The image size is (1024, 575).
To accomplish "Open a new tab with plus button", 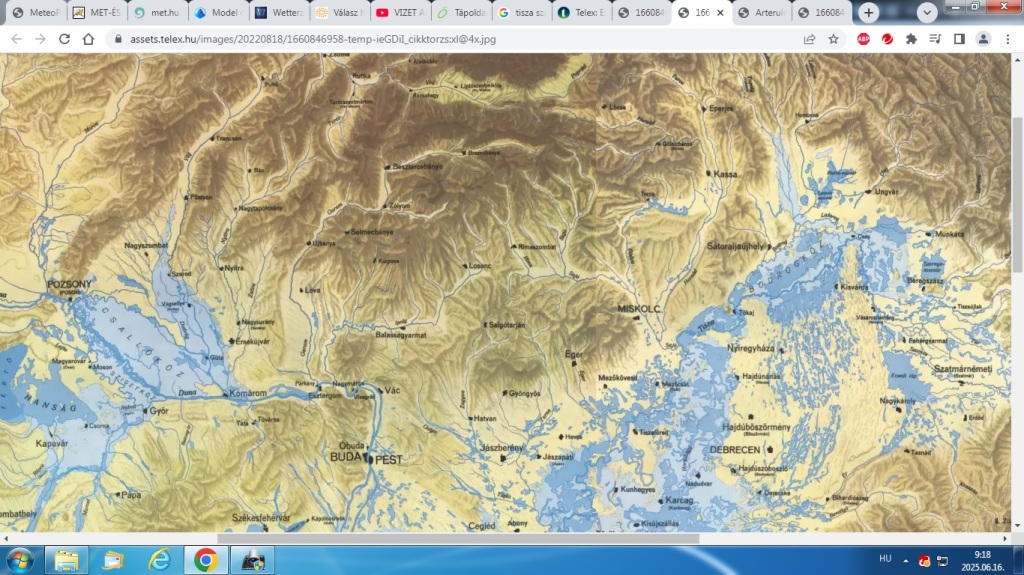I will (869, 13).
